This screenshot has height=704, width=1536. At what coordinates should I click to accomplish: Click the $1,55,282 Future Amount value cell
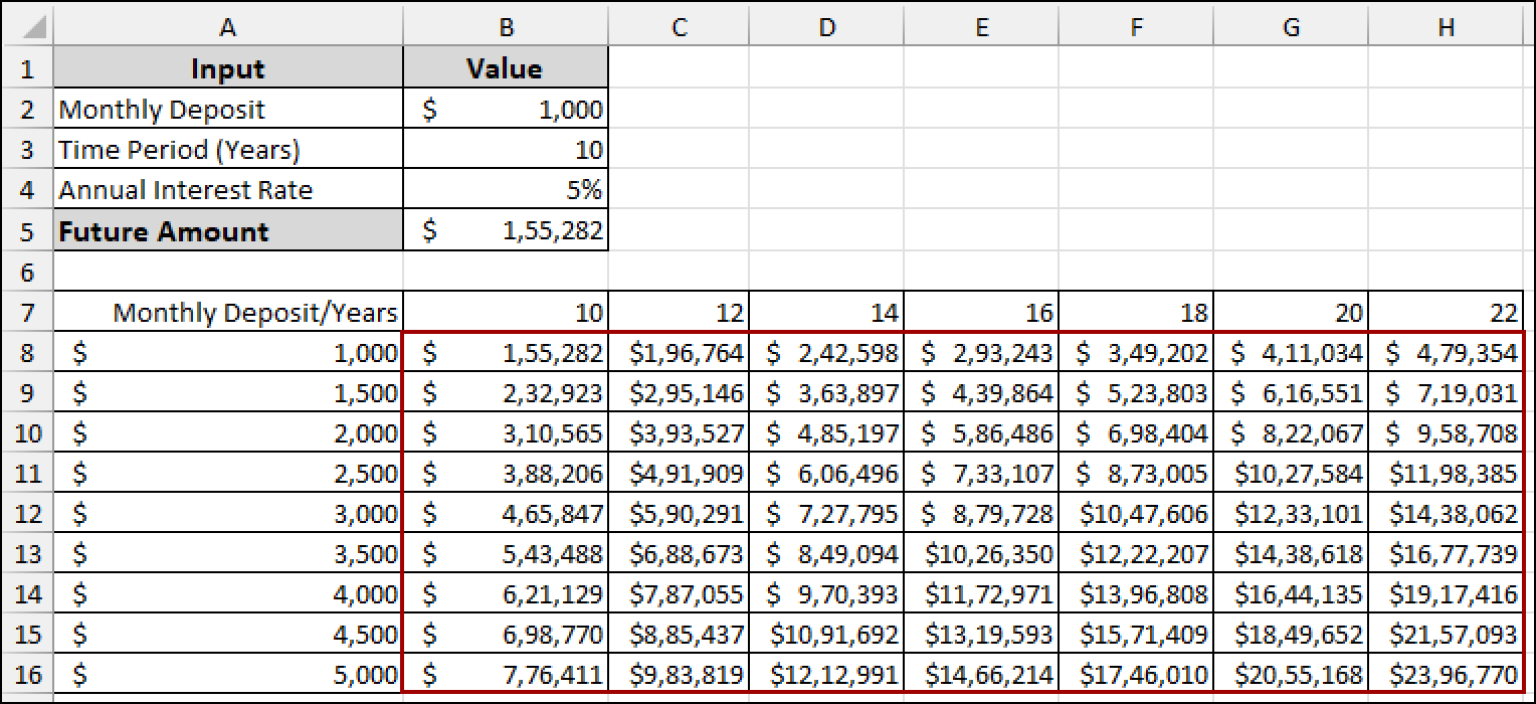click(505, 231)
